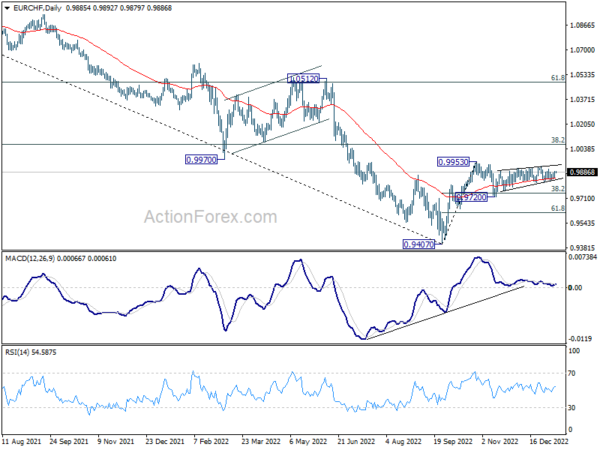Select the 0.99530 price label
600x450 pixels.
click(453, 162)
